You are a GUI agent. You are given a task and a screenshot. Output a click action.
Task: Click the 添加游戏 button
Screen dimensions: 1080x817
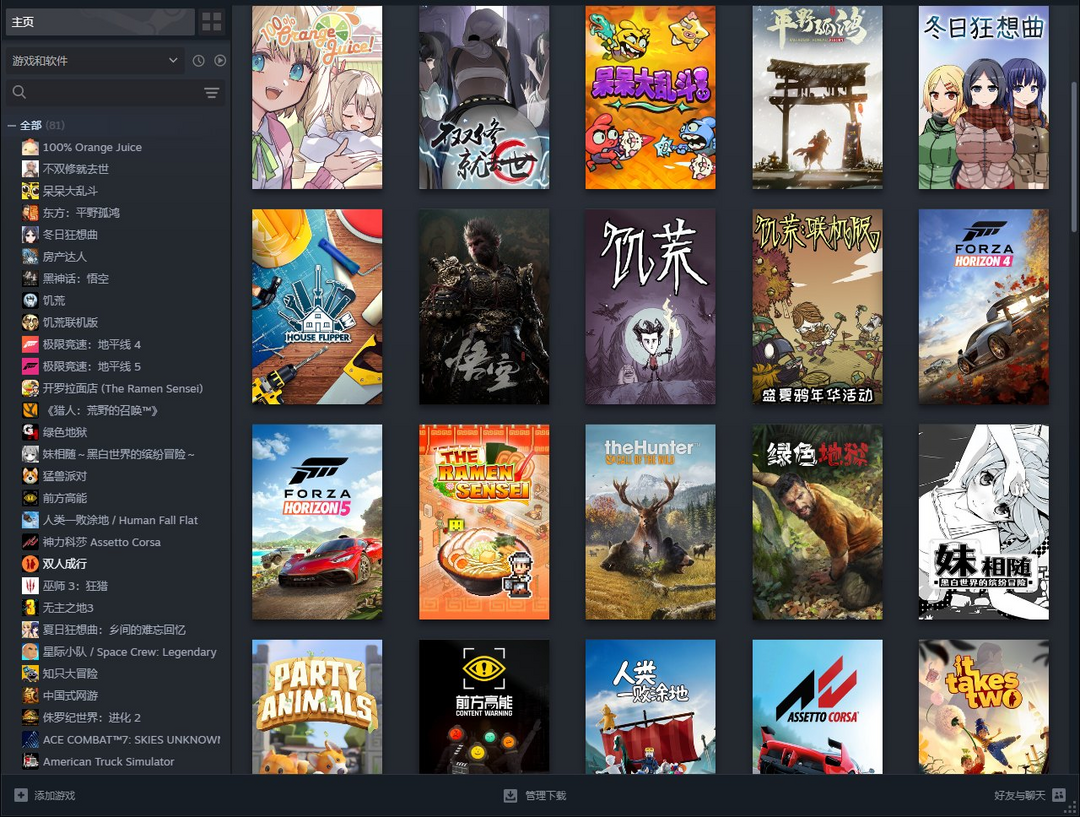pos(45,795)
